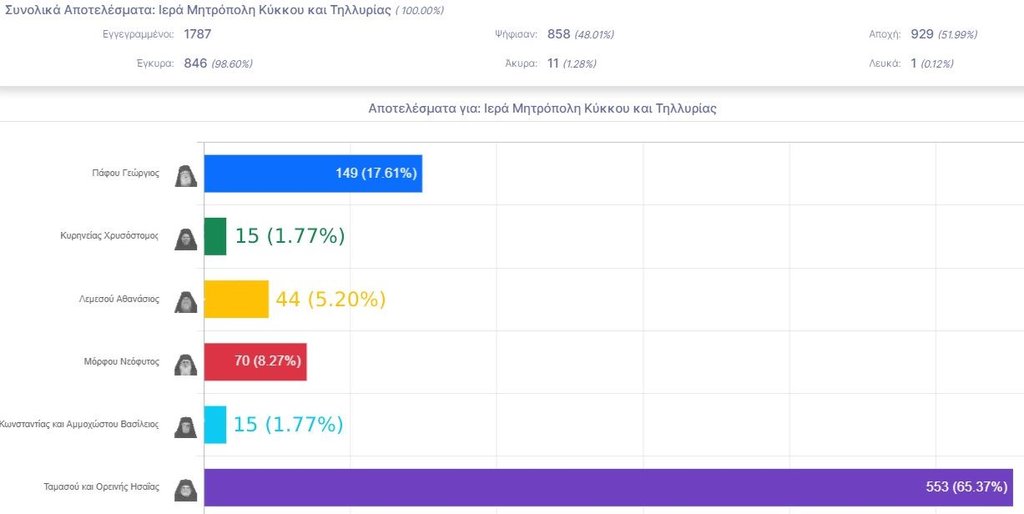
Task: Click the Εγγεγραμμένοι label
Action: coord(138,35)
